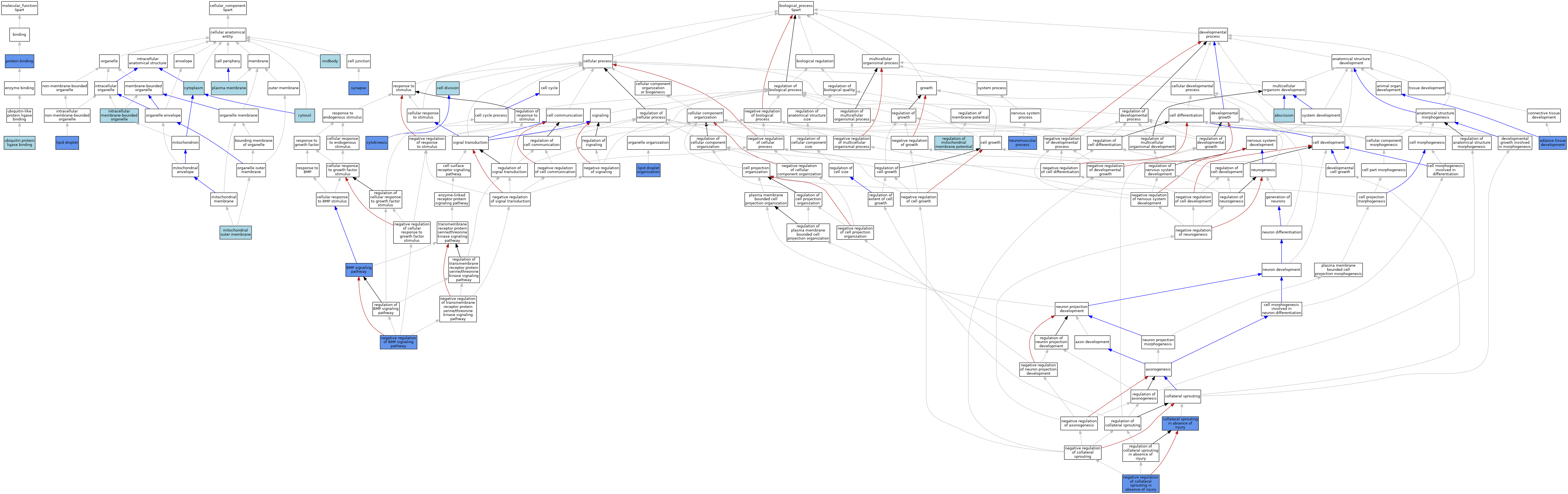Viewport: 1568px width, 494px height.
Task: Select the 'animal organ development' node
Action: point(1389,88)
